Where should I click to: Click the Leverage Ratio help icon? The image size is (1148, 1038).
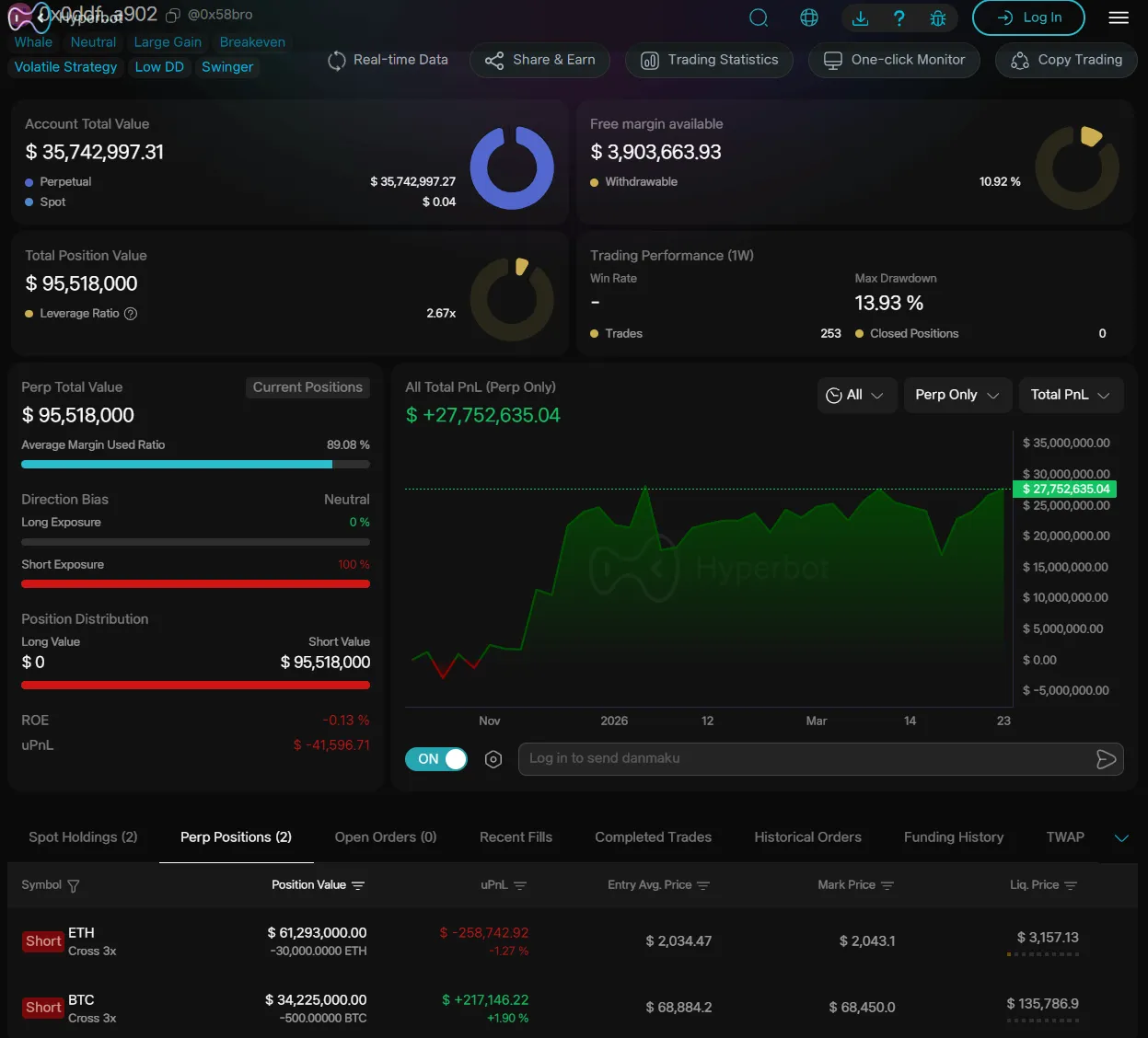131,314
